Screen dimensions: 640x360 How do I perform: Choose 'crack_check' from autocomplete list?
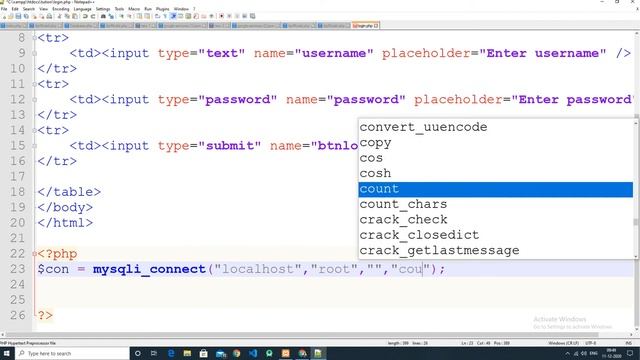496,220
